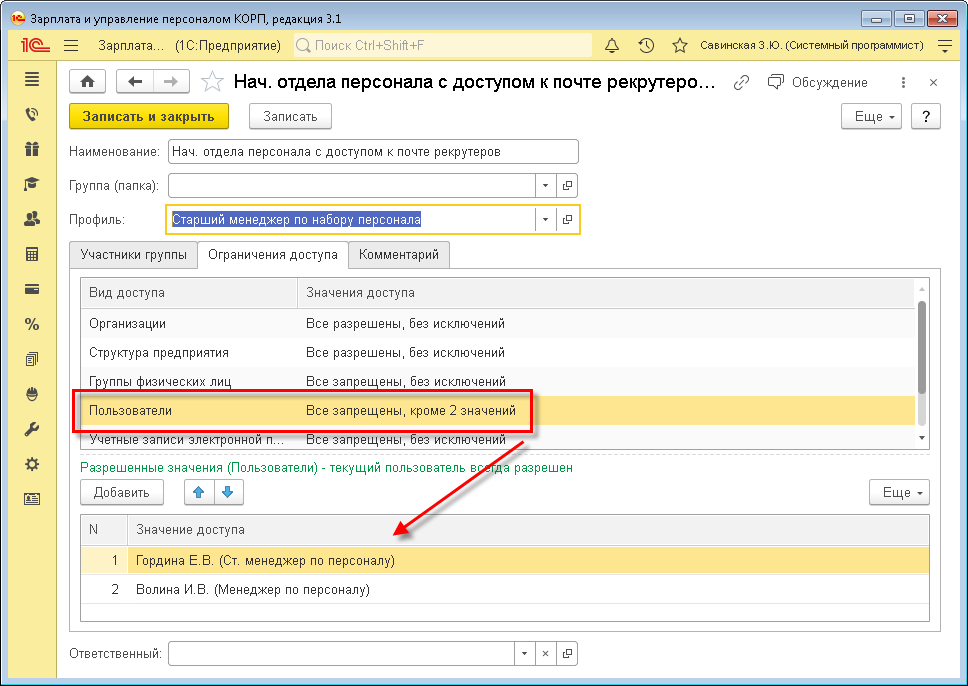Expand the Group (folder) dropdown arrow

(x=545, y=186)
